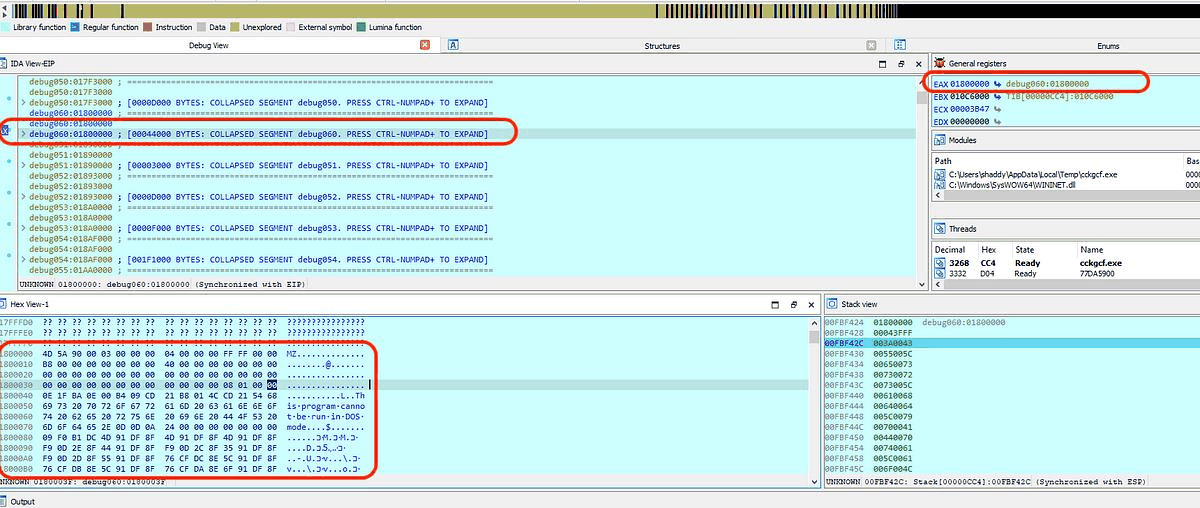Click the jump arrow next to ECX value

click(997, 109)
